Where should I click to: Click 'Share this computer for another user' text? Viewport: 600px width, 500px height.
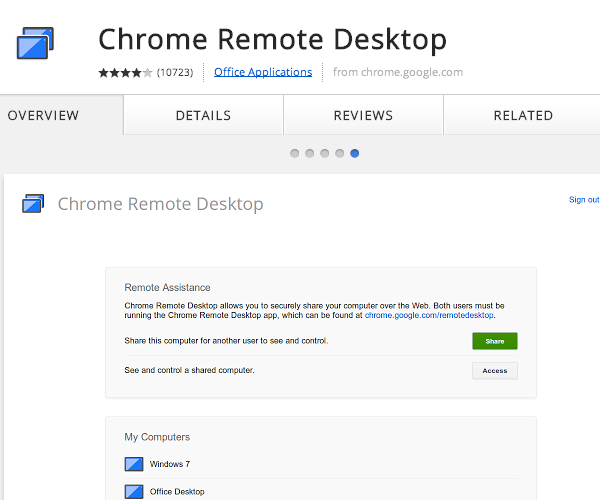226,340
